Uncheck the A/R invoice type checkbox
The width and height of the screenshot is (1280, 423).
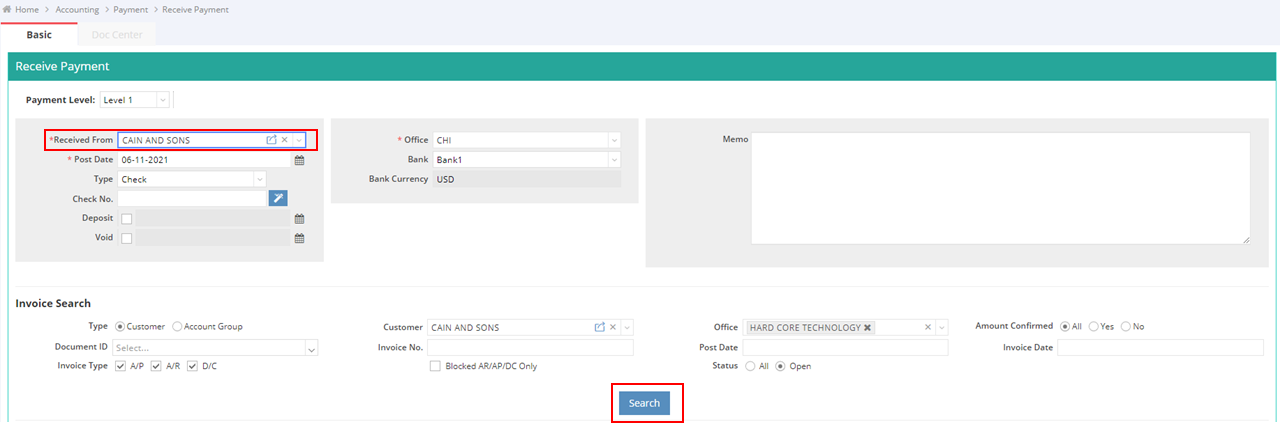[156, 366]
